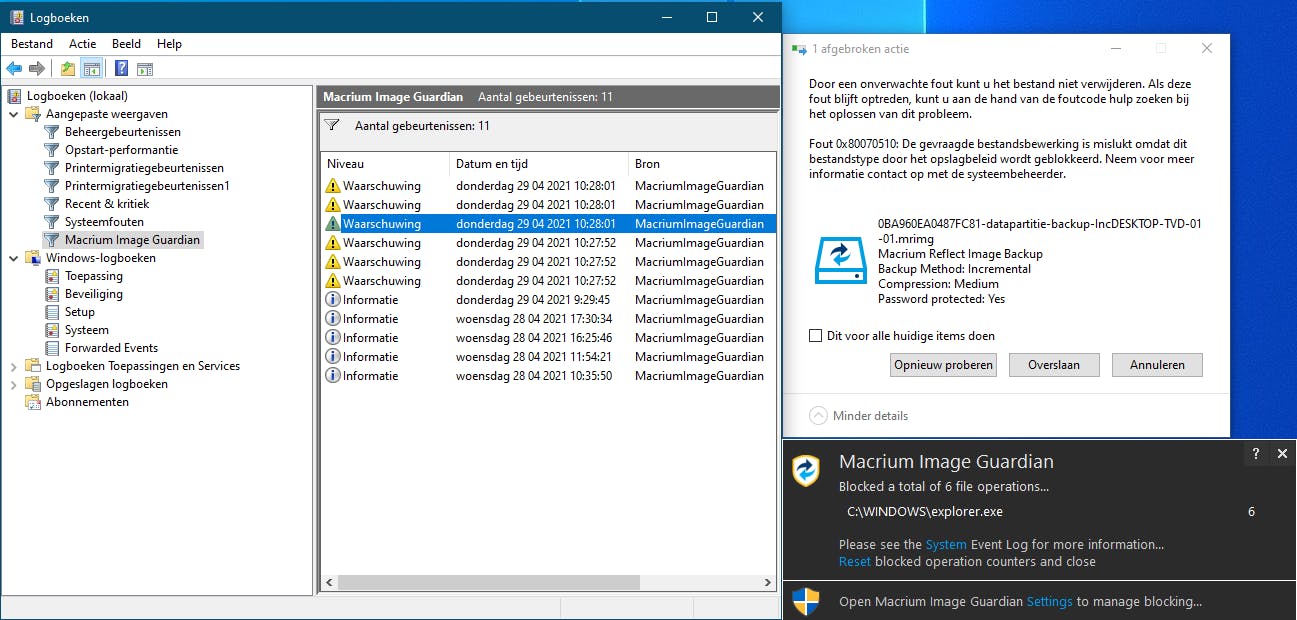This screenshot has height=620, width=1297.
Task: Check 'Dit voor alle huidige items doen'
Action: click(x=816, y=336)
